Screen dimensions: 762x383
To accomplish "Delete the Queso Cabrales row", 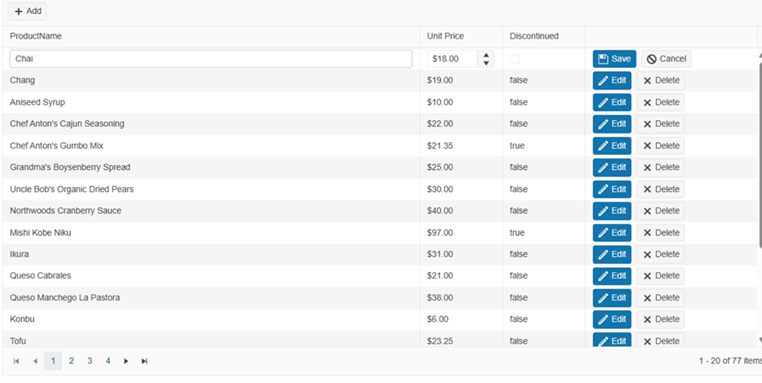I will pyautogui.click(x=660, y=276).
